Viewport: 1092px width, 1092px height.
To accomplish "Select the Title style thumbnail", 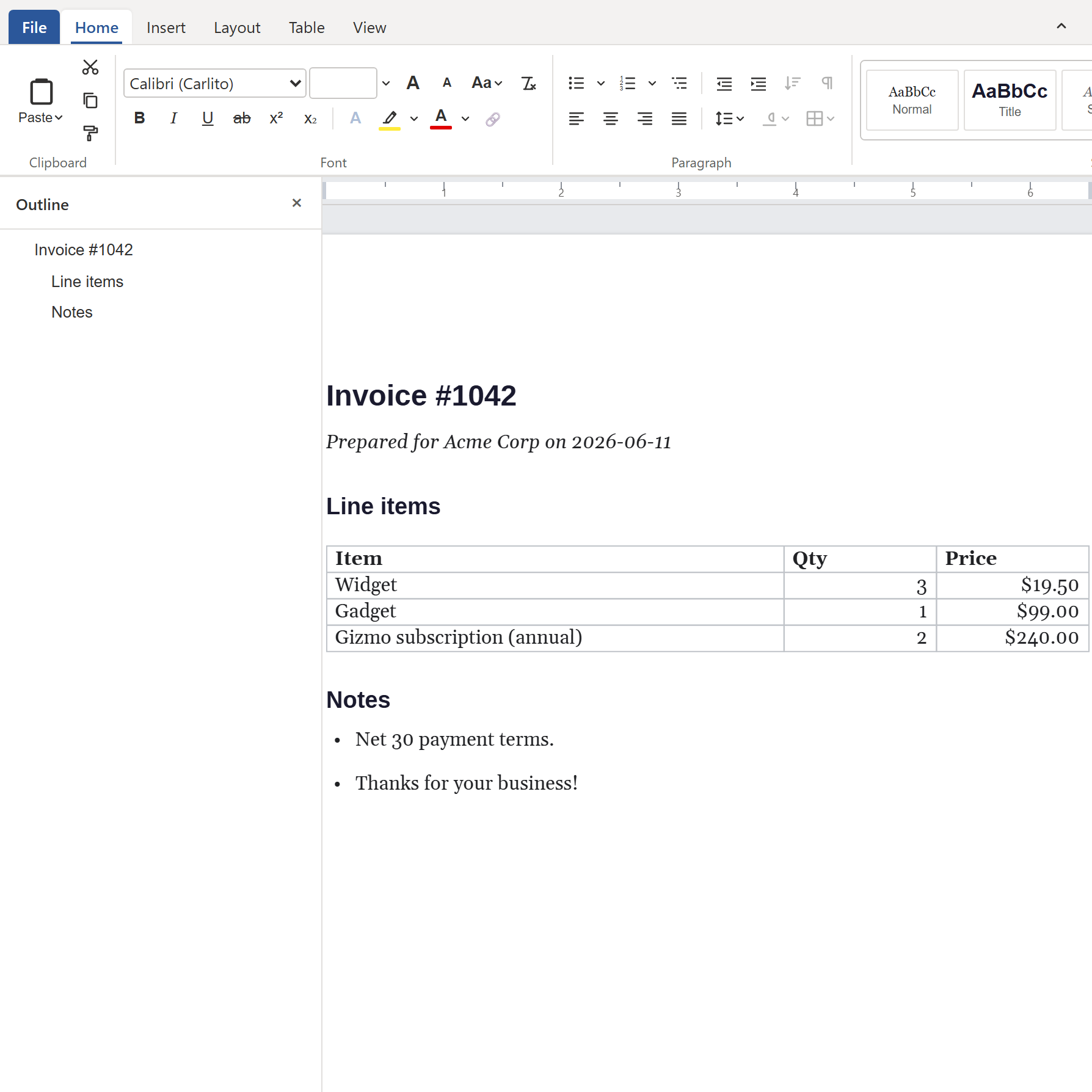I will pyautogui.click(x=1010, y=100).
